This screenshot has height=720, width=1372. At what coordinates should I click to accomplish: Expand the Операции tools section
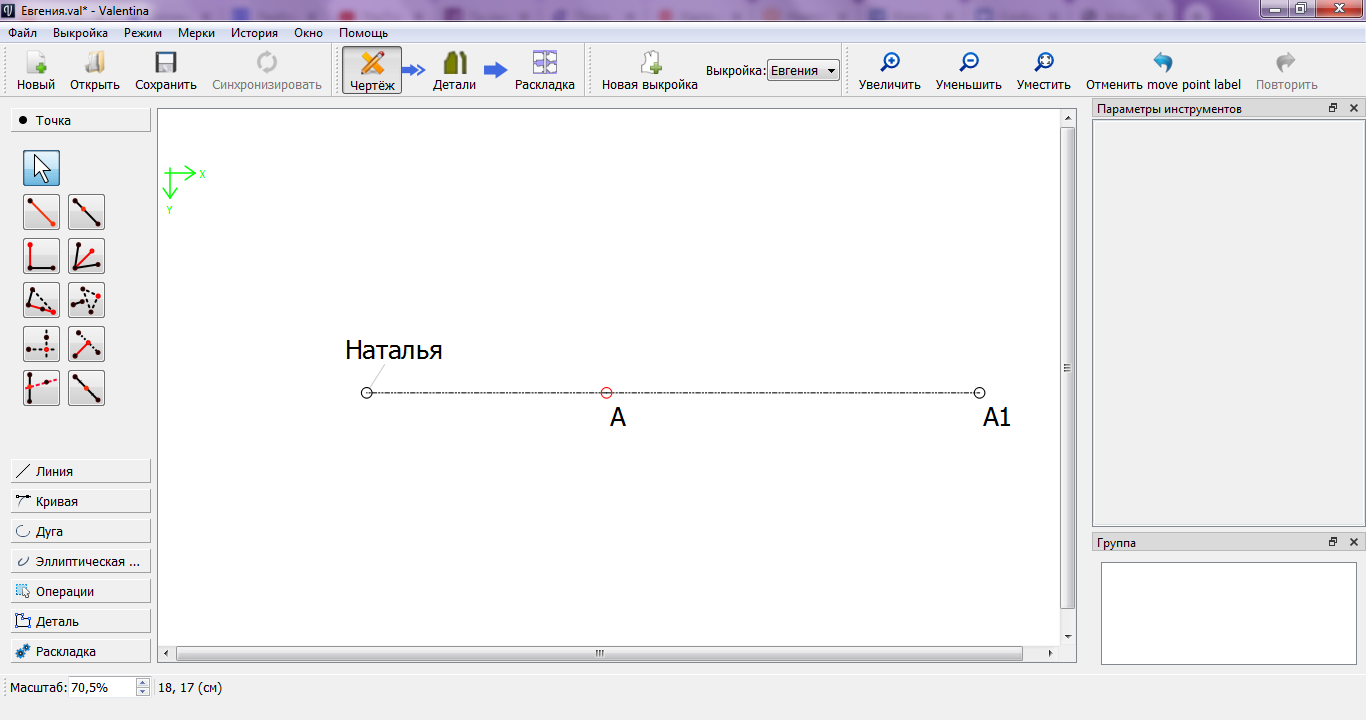click(81, 591)
